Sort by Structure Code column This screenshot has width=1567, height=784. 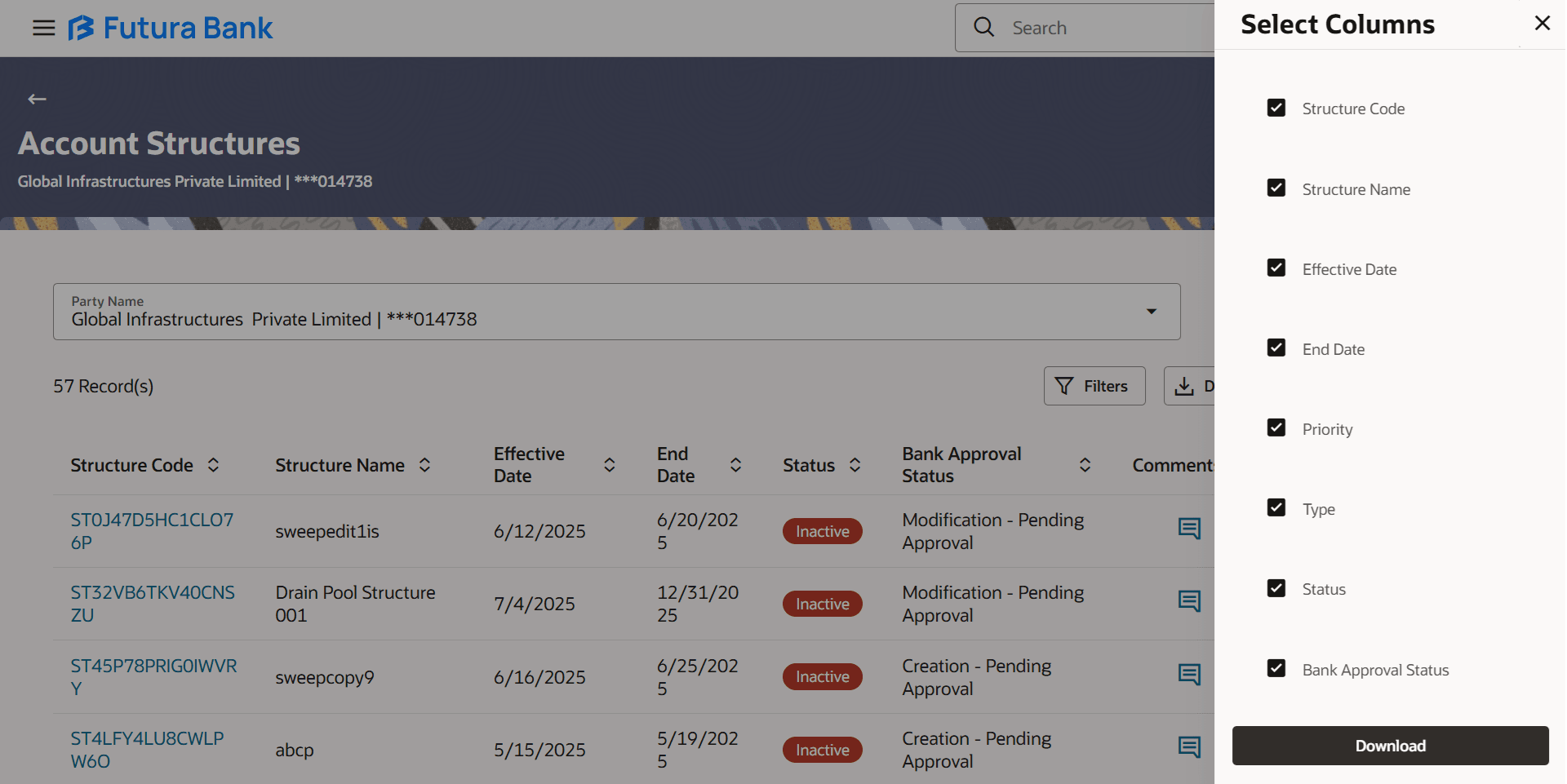[x=213, y=465]
